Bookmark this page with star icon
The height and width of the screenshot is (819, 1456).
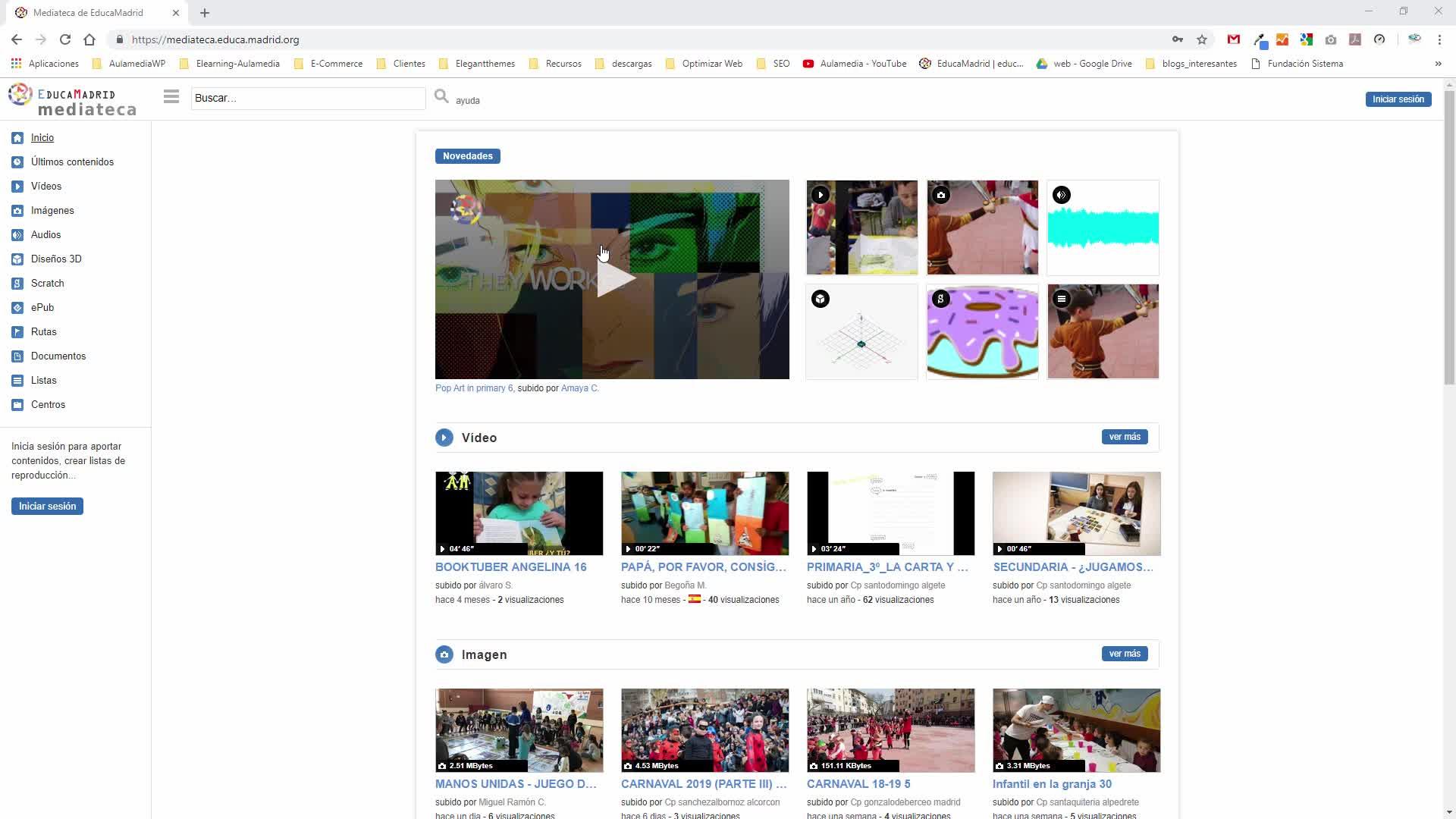(1202, 39)
